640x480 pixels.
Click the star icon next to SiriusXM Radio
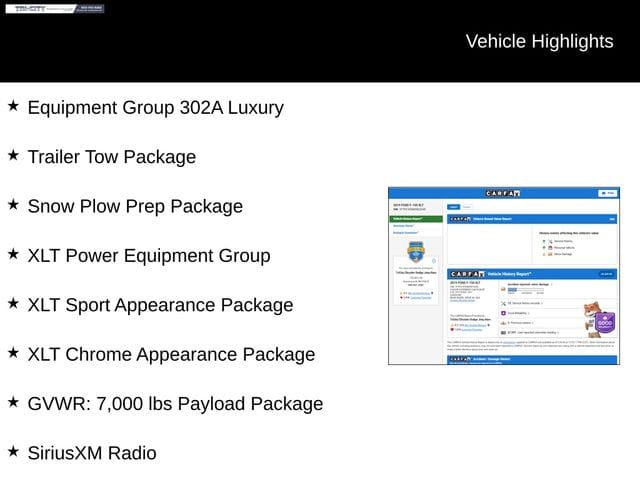13,451
